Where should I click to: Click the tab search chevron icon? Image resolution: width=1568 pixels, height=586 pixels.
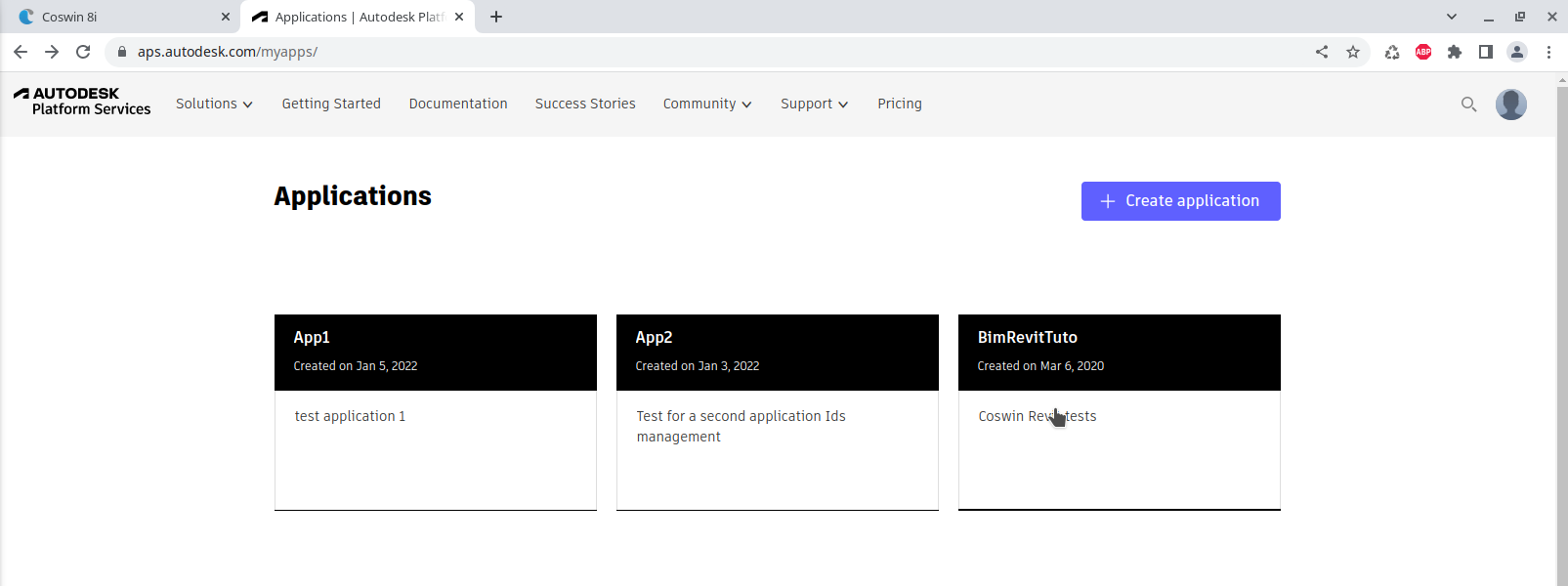click(1452, 17)
